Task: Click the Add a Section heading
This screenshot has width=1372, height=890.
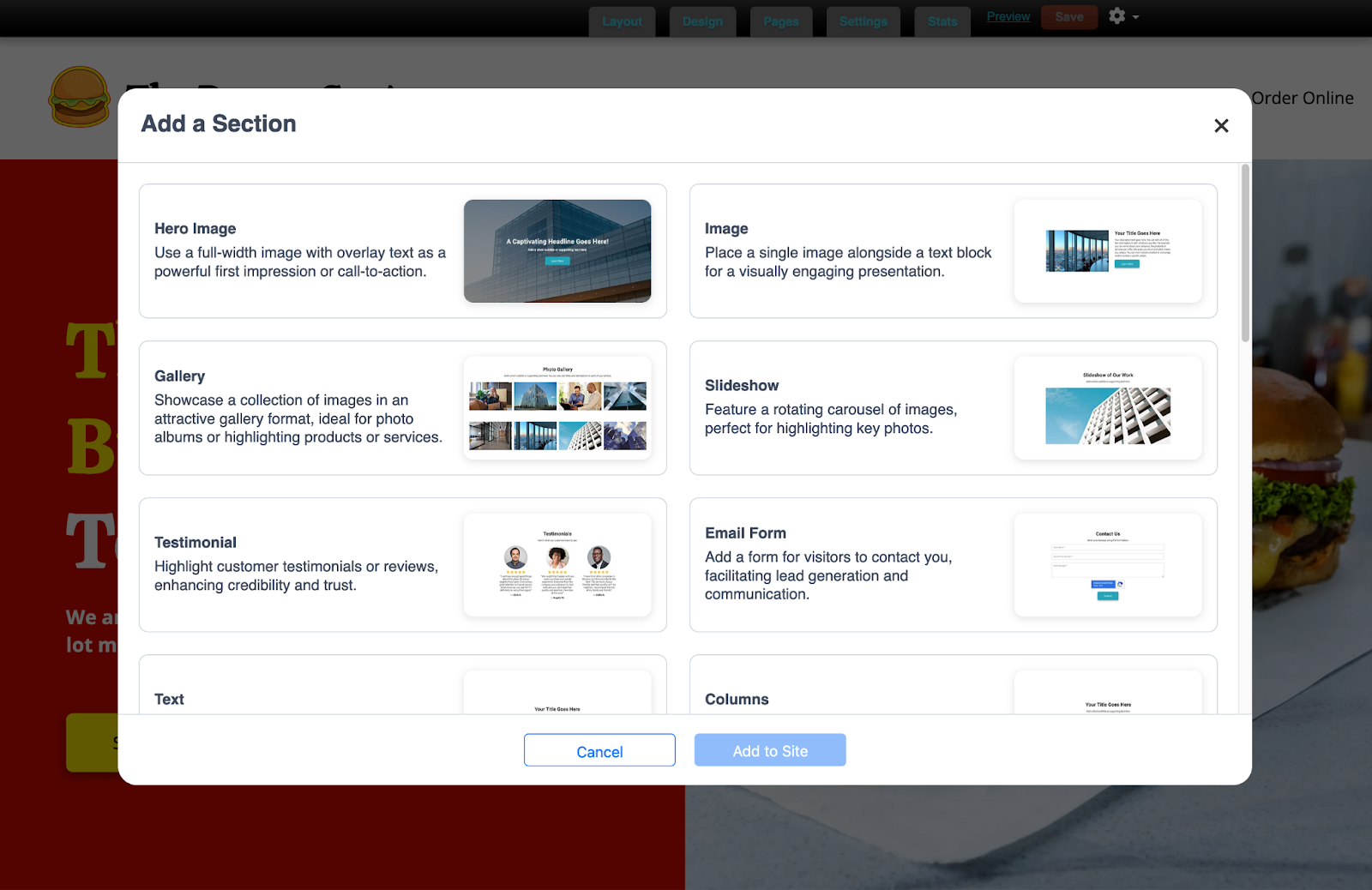Action: pyautogui.click(x=219, y=123)
